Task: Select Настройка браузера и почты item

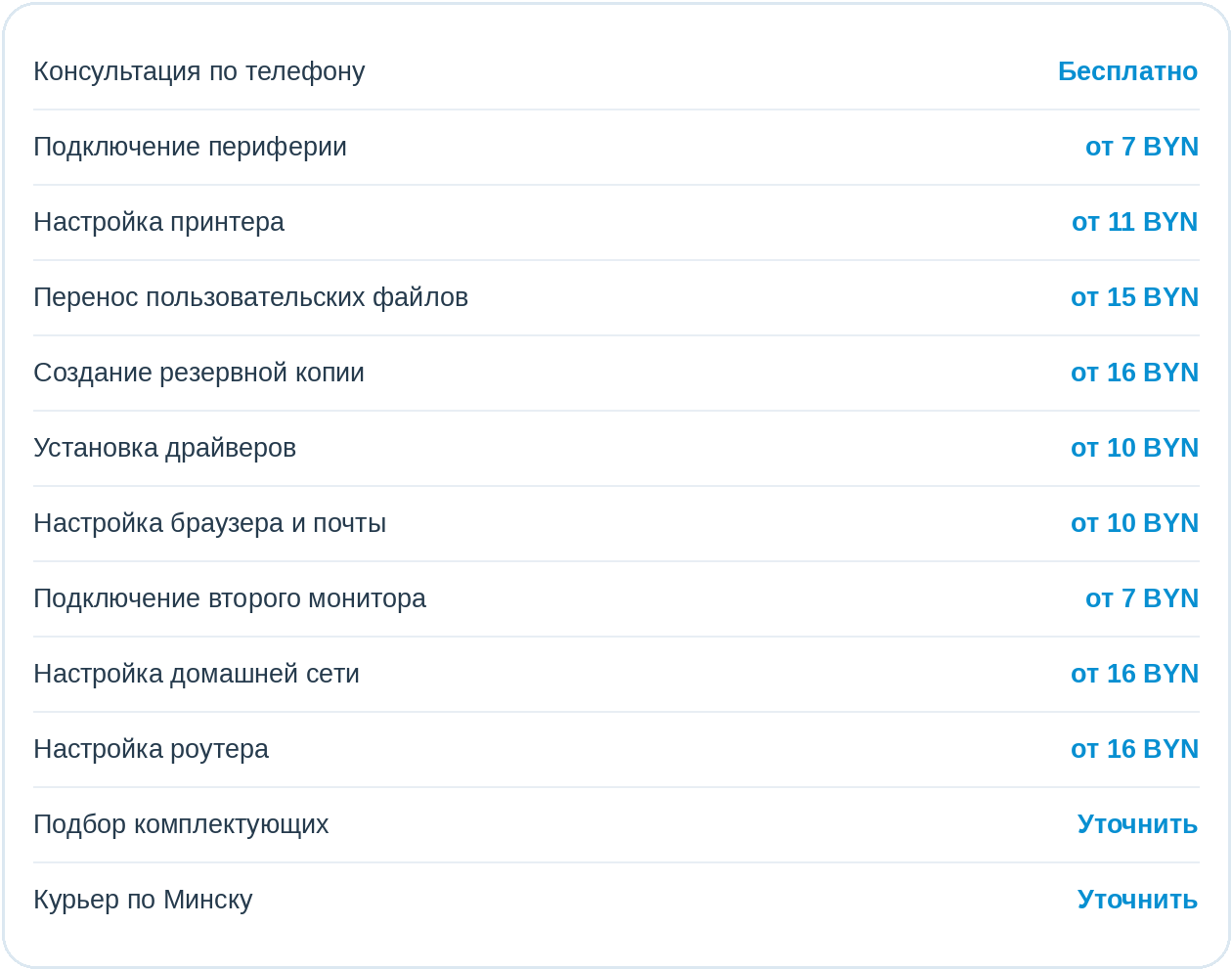Action: click(210, 524)
